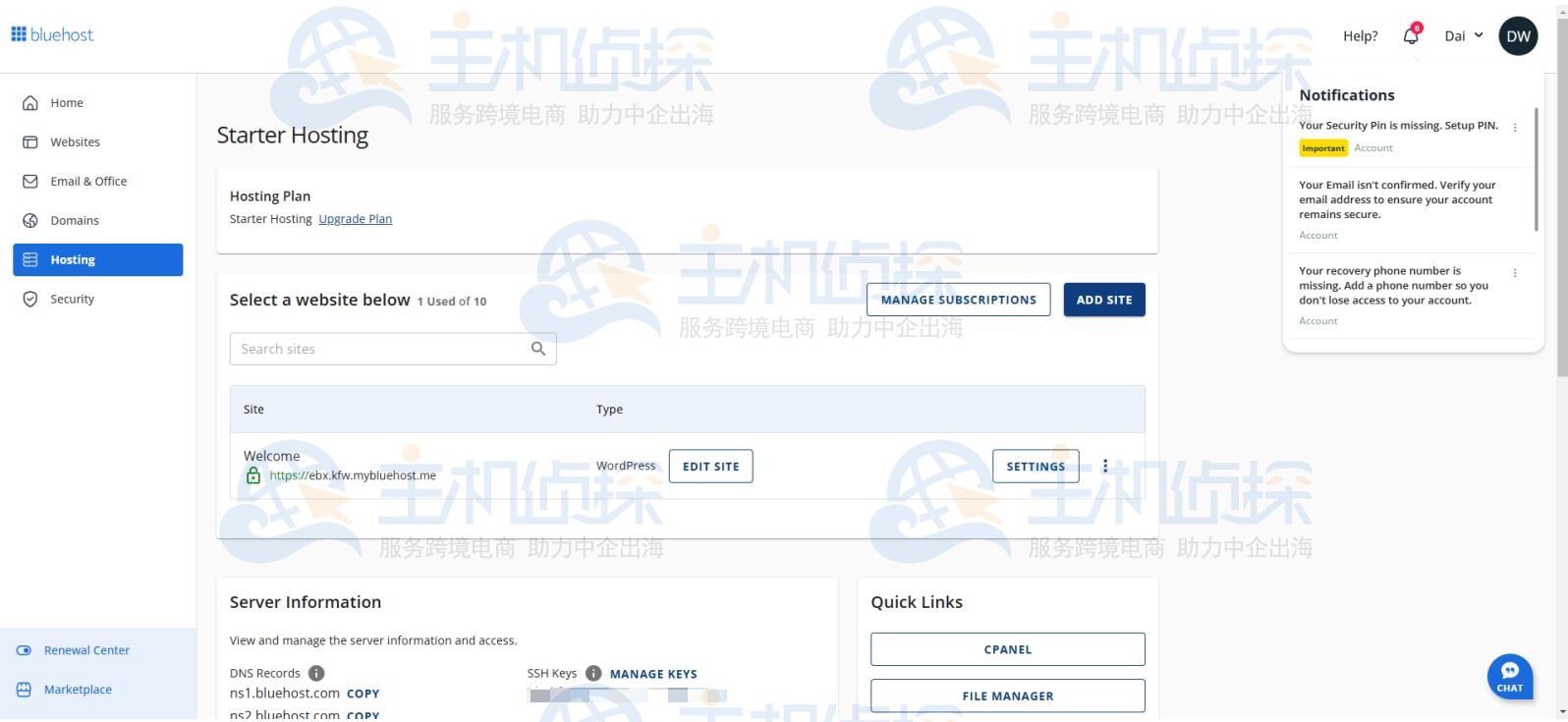Click the Home house icon

[x=30, y=102]
